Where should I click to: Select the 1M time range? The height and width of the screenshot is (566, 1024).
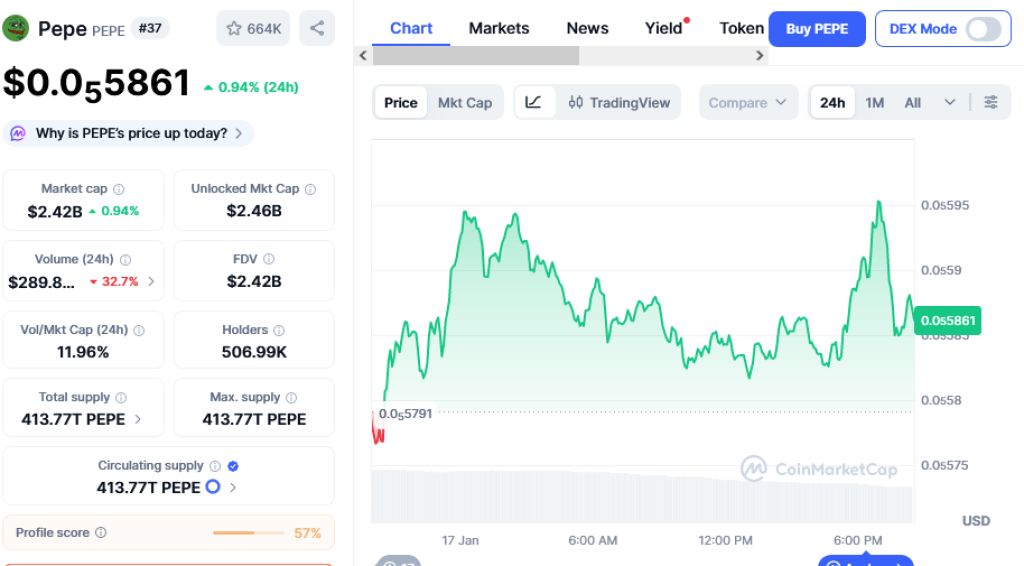(x=875, y=102)
